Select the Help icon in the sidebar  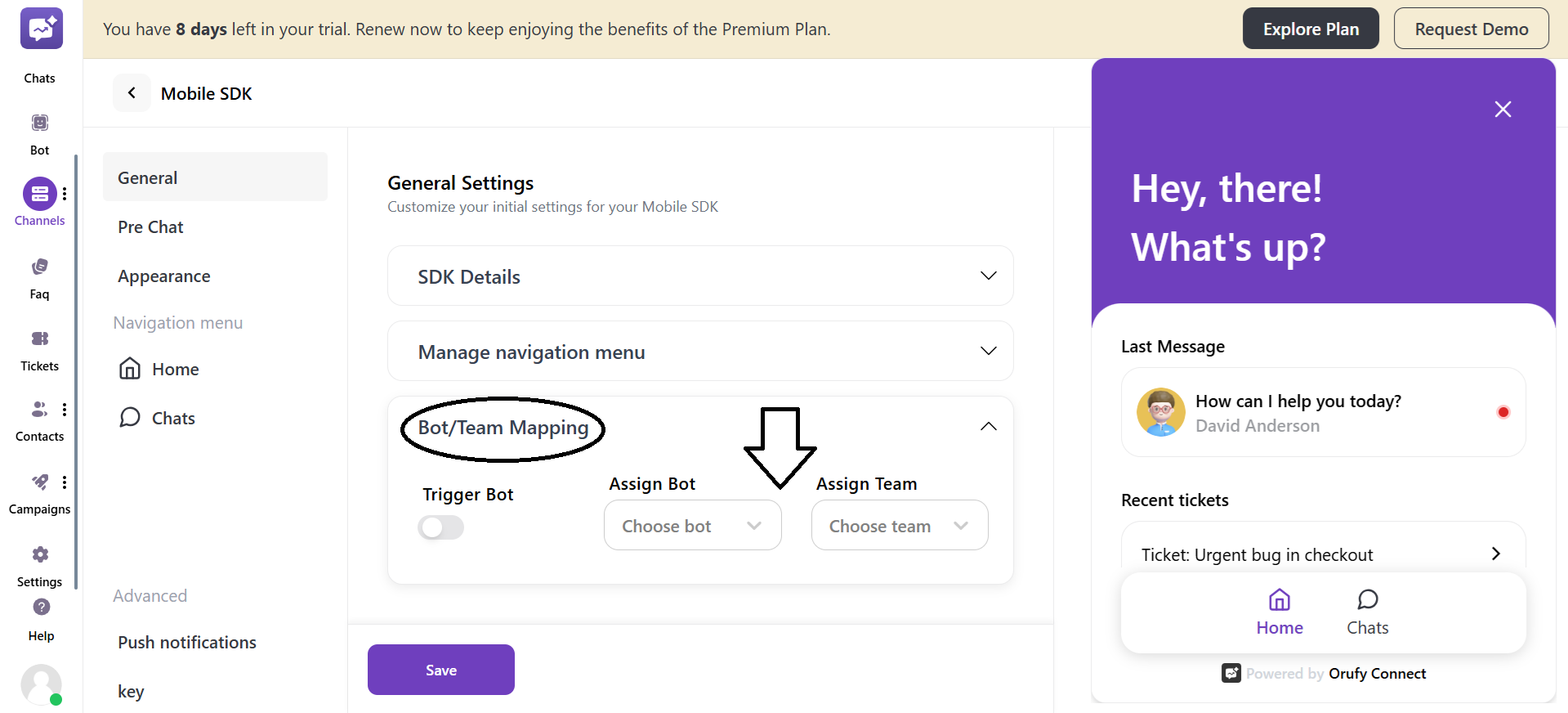40,608
